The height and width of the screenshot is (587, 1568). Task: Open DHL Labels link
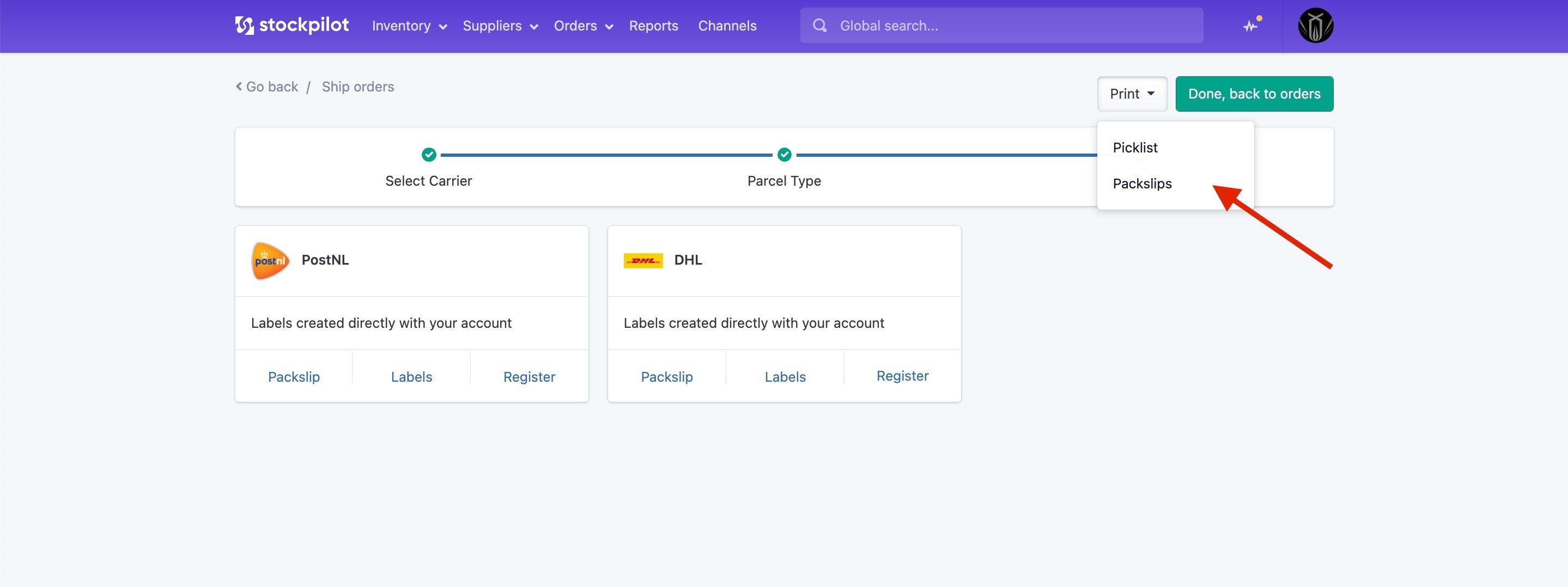(x=785, y=376)
